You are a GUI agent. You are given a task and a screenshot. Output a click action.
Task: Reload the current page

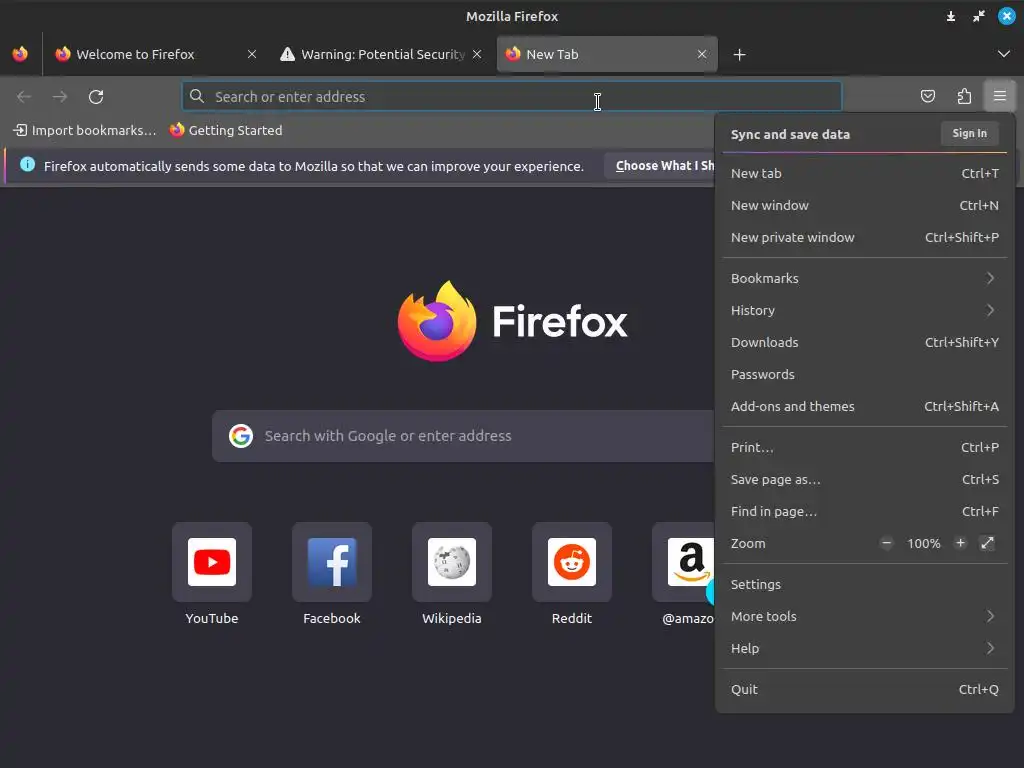pyautogui.click(x=96, y=97)
